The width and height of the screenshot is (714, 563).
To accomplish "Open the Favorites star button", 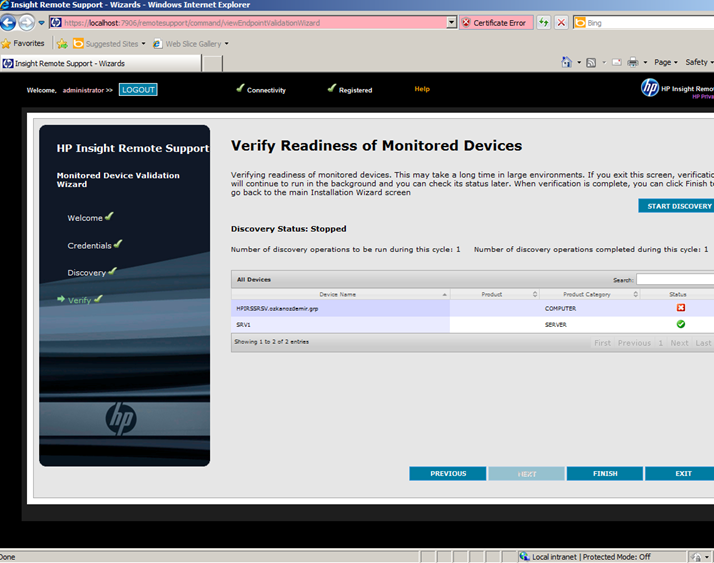I will [23, 43].
